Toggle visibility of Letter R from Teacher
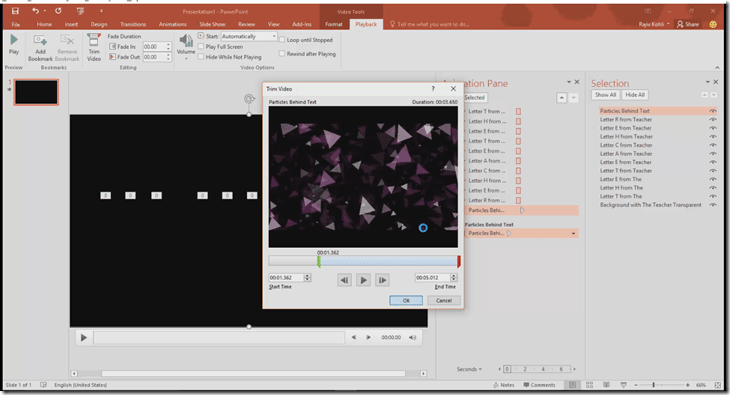 tap(712, 119)
